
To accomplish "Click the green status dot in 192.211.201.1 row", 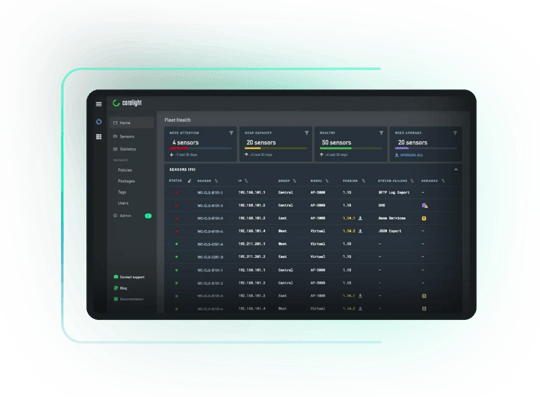I will (x=177, y=244).
